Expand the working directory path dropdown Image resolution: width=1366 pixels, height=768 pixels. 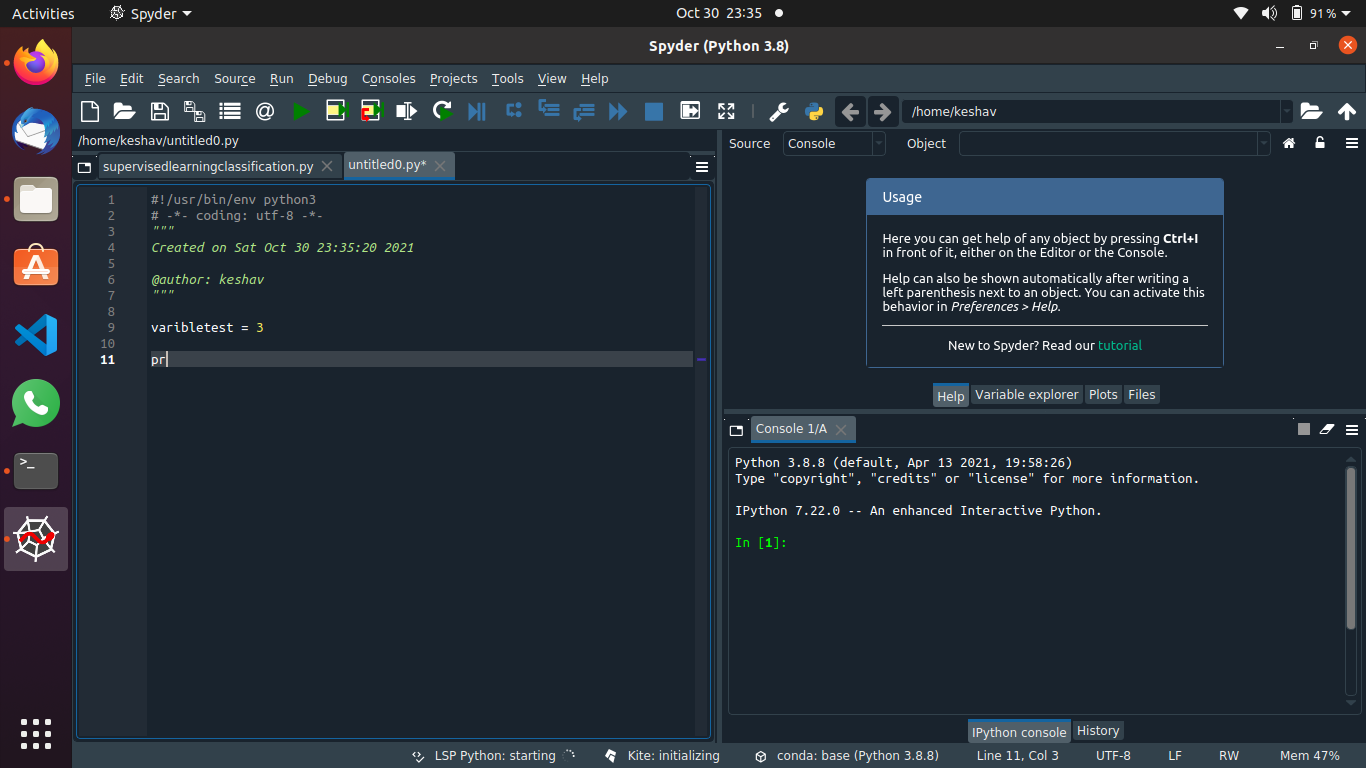1286,111
